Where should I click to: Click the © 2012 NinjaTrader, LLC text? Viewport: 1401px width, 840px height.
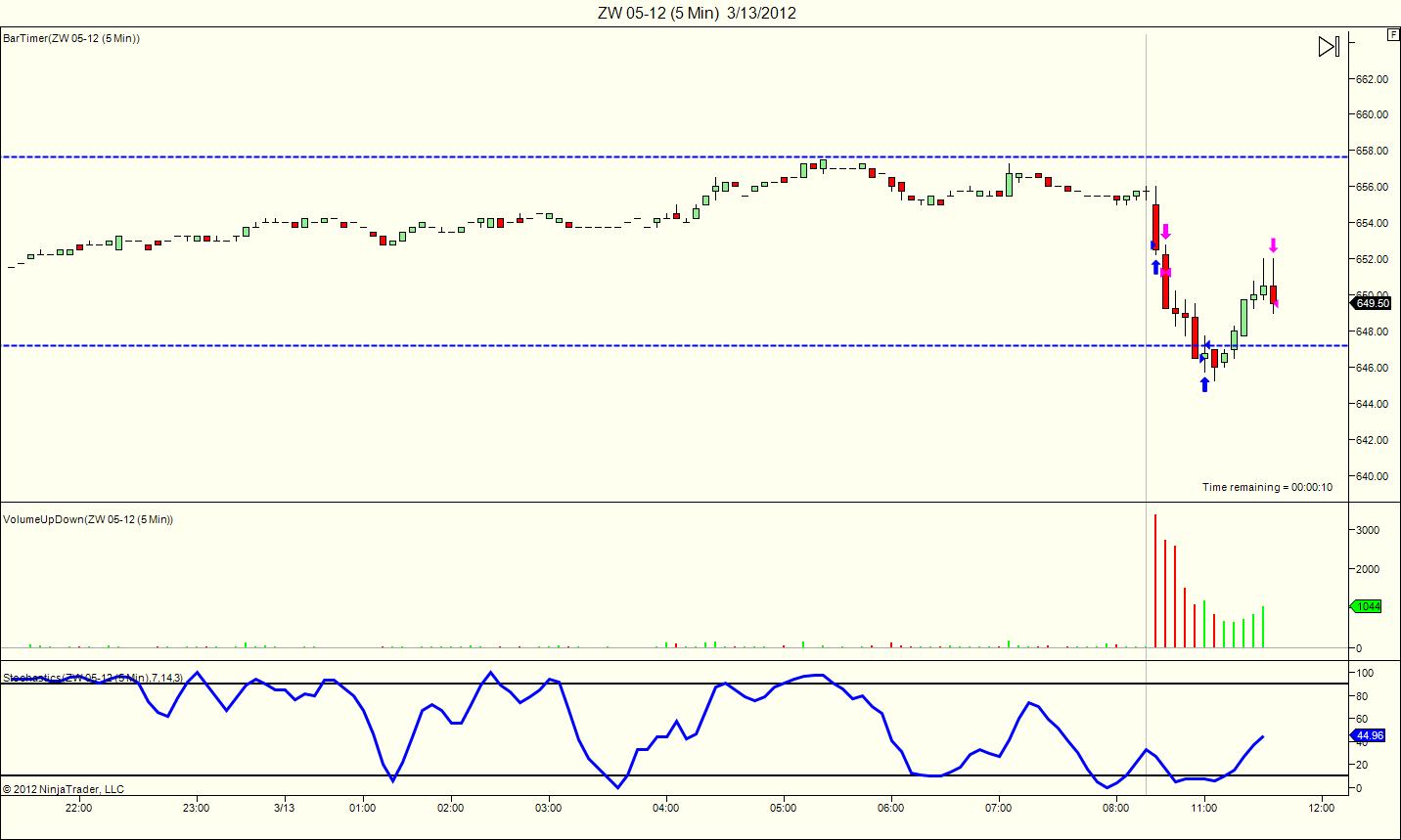coord(64,789)
